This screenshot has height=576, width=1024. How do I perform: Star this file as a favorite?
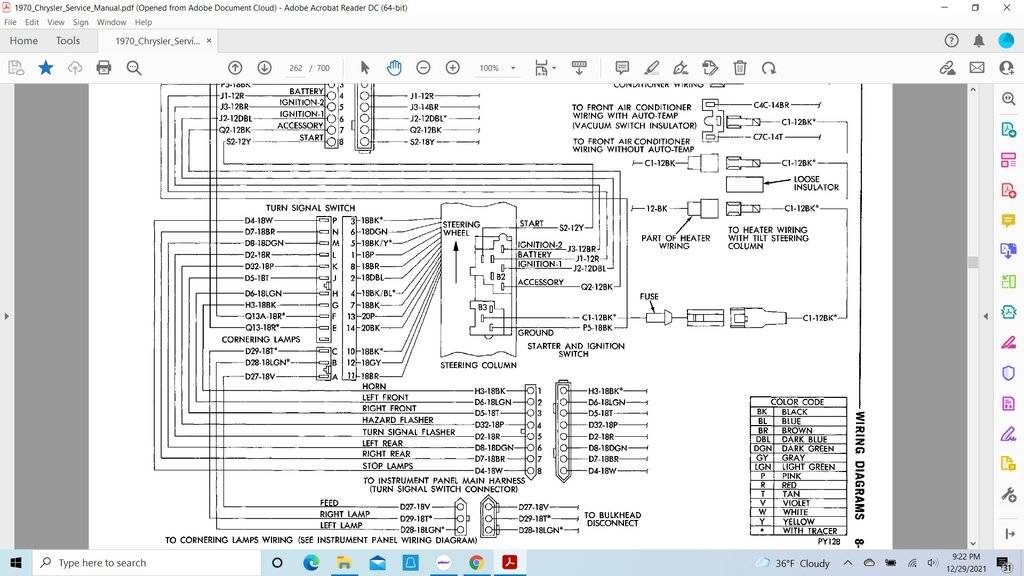tap(46, 68)
